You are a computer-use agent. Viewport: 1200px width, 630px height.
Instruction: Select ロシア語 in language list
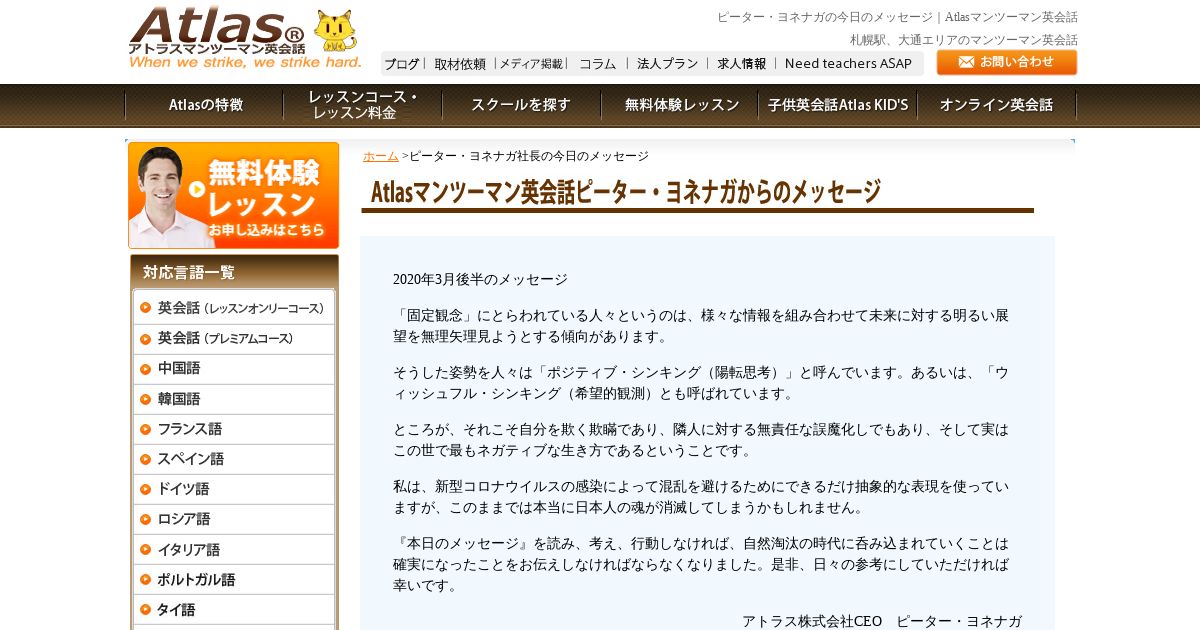(234, 518)
